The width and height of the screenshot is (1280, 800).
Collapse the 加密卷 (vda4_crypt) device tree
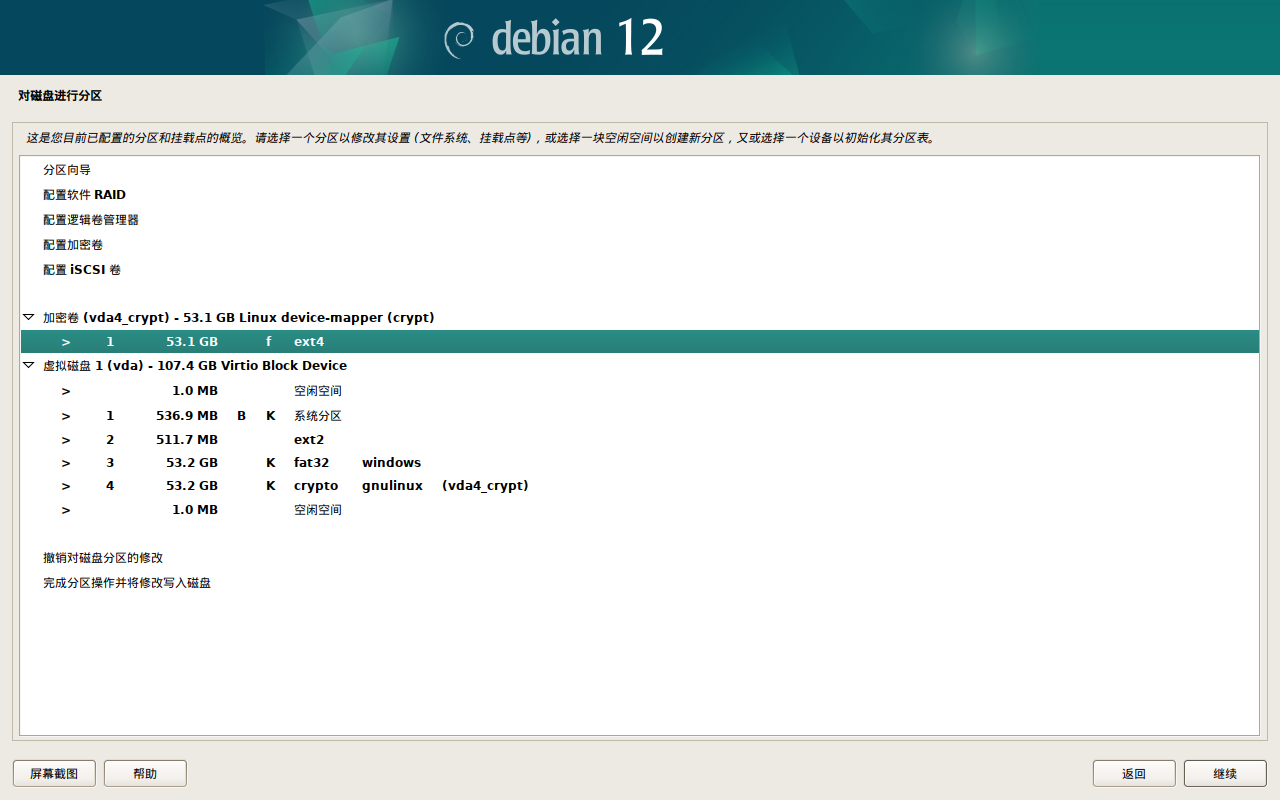(29, 317)
